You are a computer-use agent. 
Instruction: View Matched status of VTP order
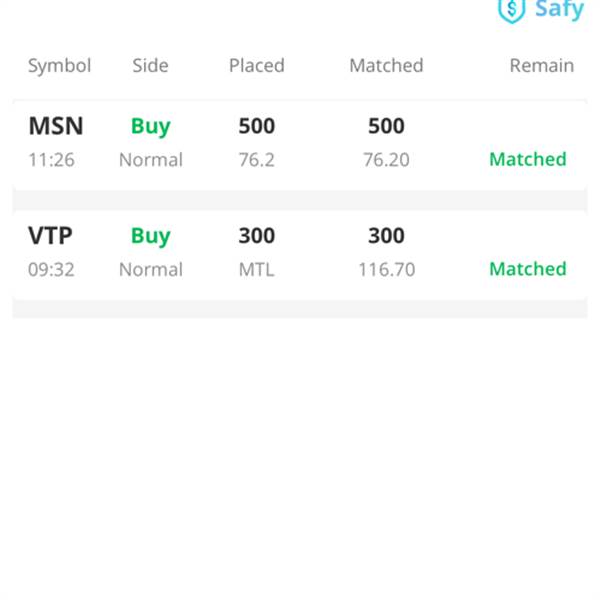528,269
